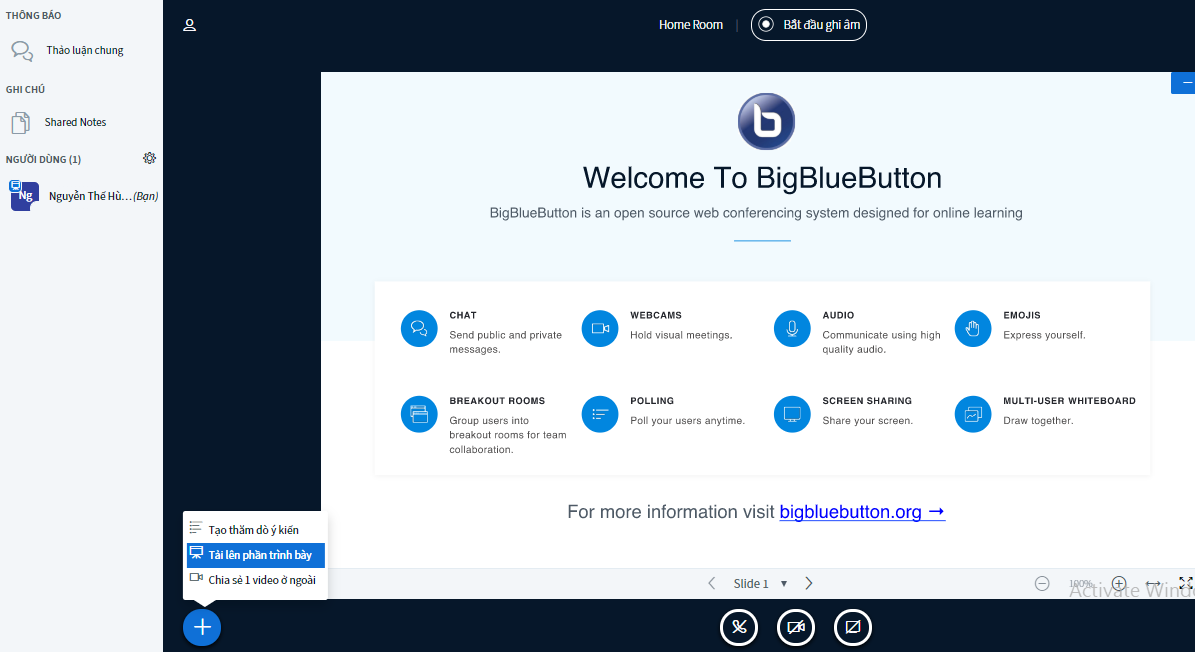Open the bigbluebutton.org link
The image size is (1195, 652).
(862, 512)
